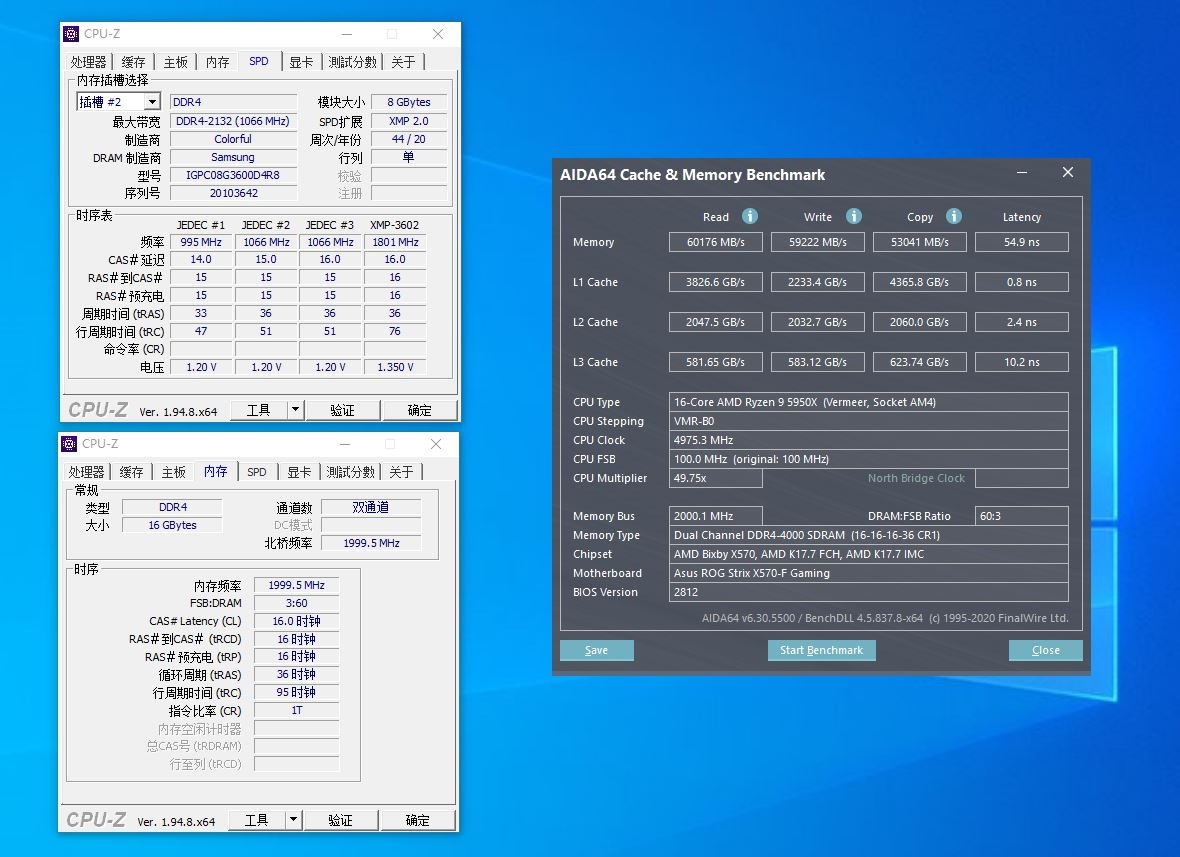This screenshot has width=1180, height=857.
Task: Switch to 处理器 tab in top CPU-Z window
Action: point(88,62)
